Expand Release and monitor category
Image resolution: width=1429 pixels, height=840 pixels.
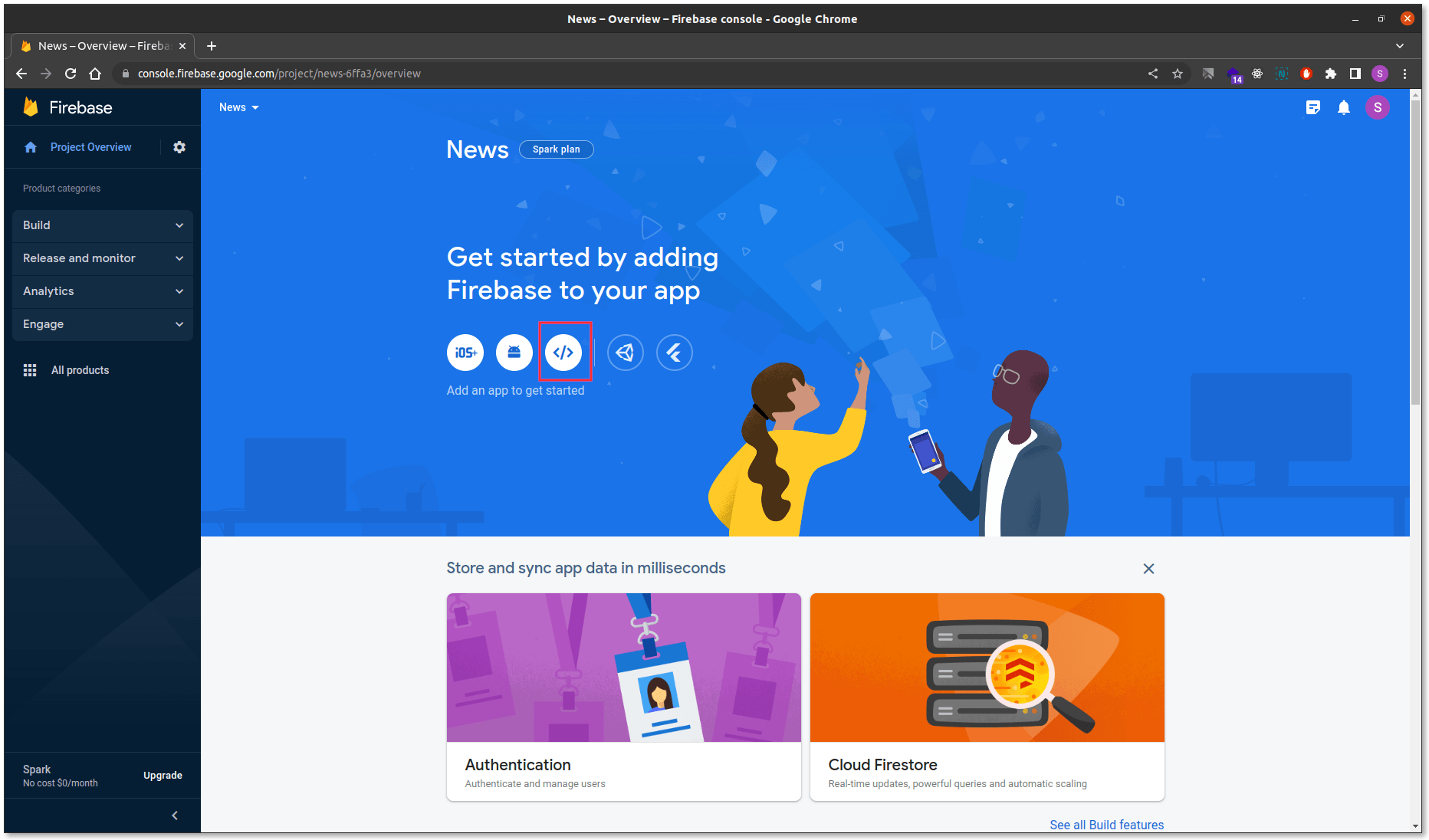(103, 258)
